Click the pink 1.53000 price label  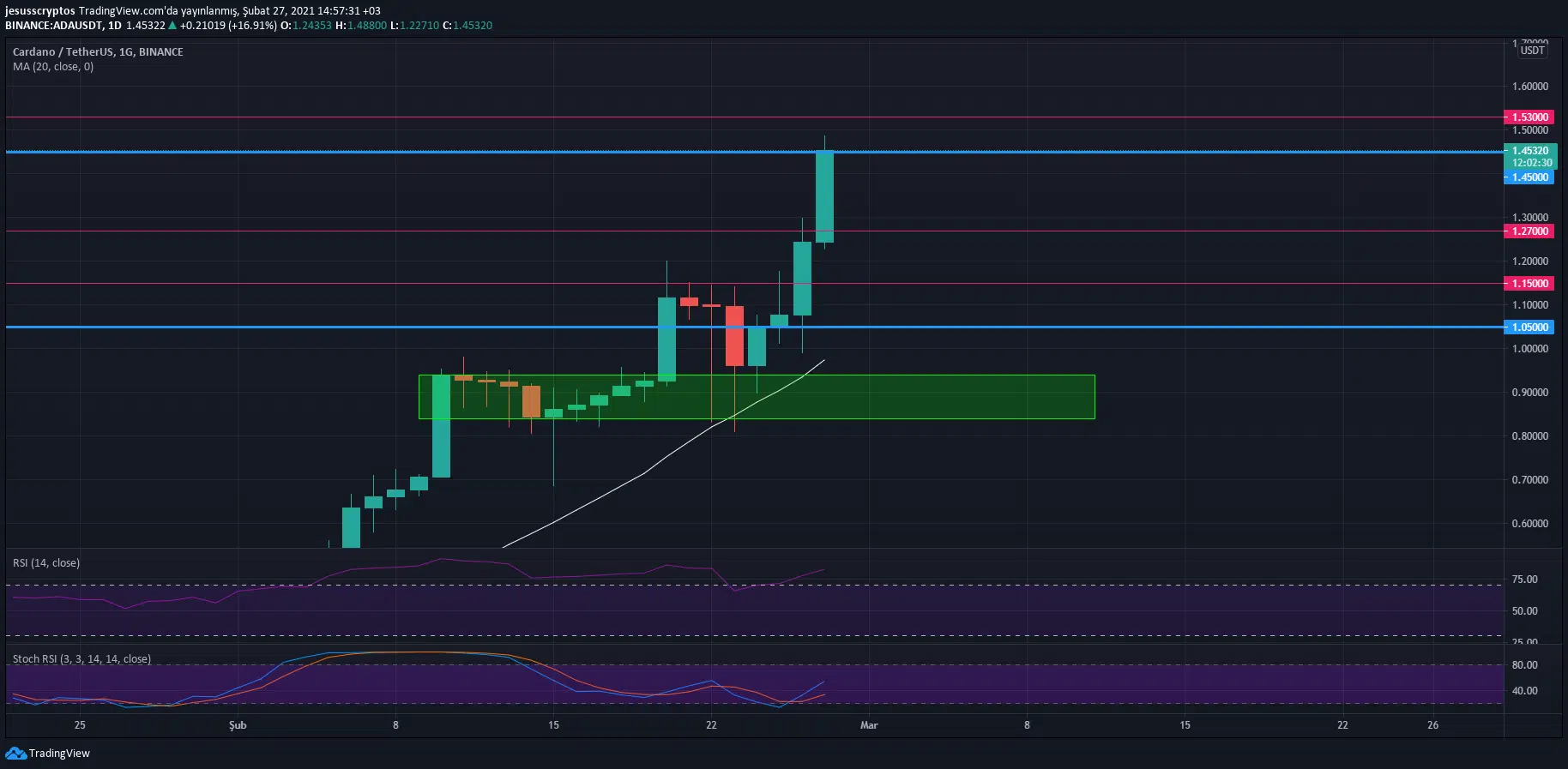1529,117
